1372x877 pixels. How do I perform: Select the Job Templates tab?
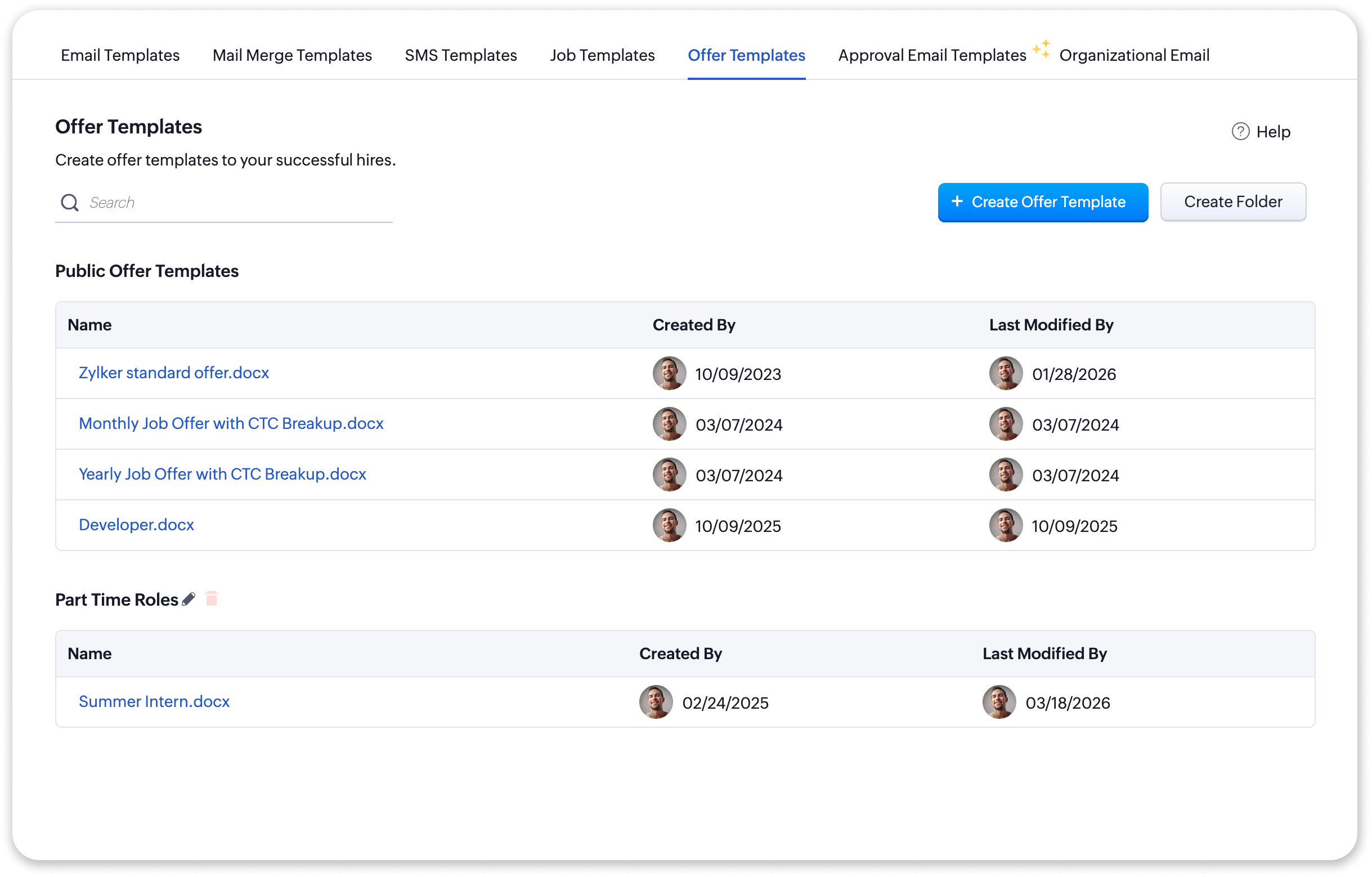(x=602, y=55)
